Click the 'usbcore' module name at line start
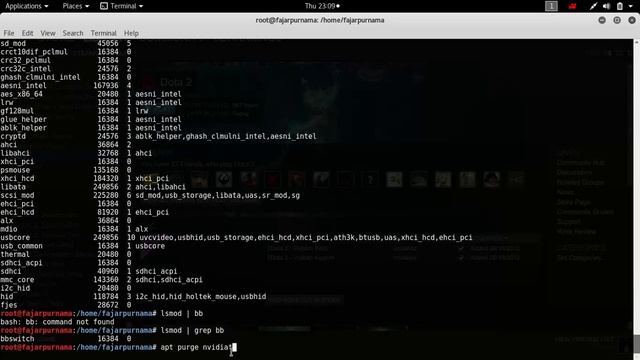Screen dimensions: 640x360 click(x=15, y=238)
